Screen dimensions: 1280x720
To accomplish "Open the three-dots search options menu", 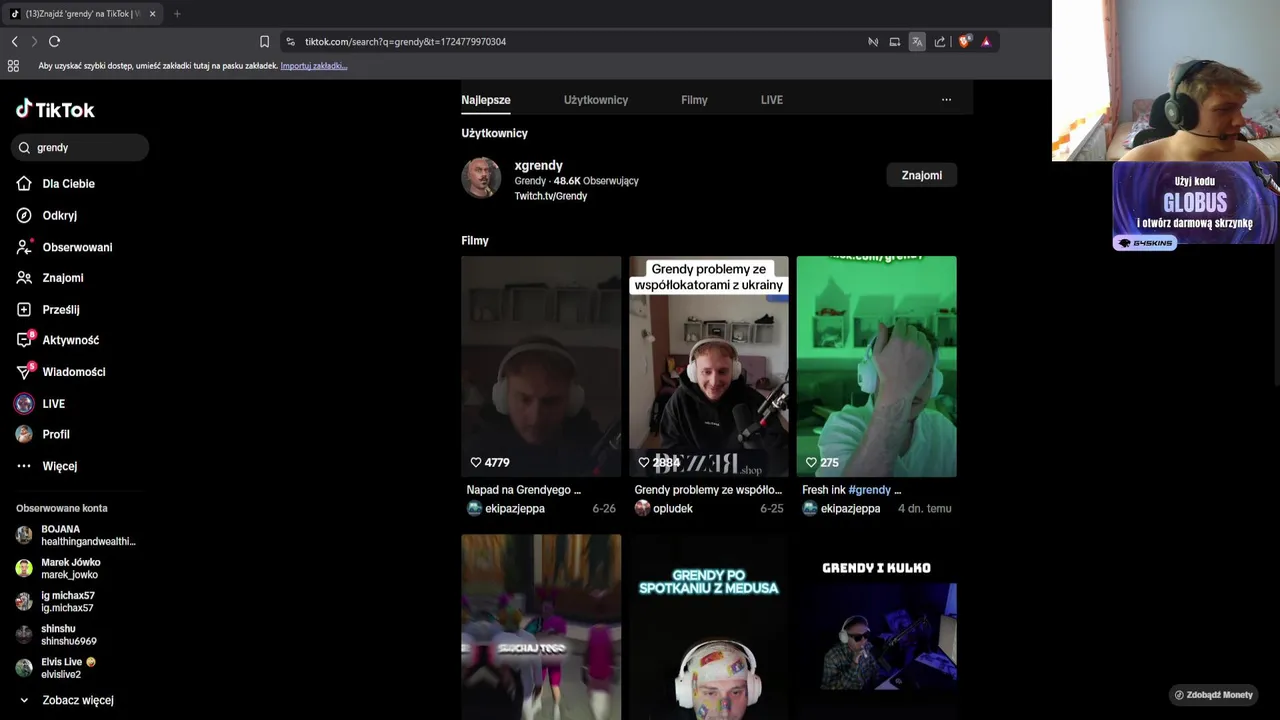I will tap(946, 99).
